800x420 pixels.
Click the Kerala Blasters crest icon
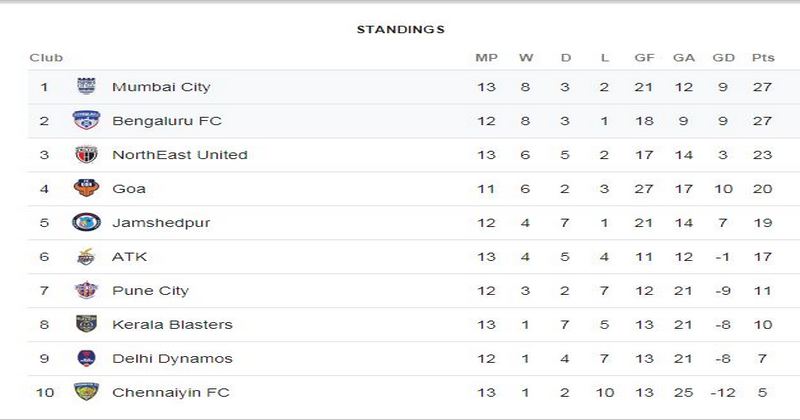[x=86, y=324]
